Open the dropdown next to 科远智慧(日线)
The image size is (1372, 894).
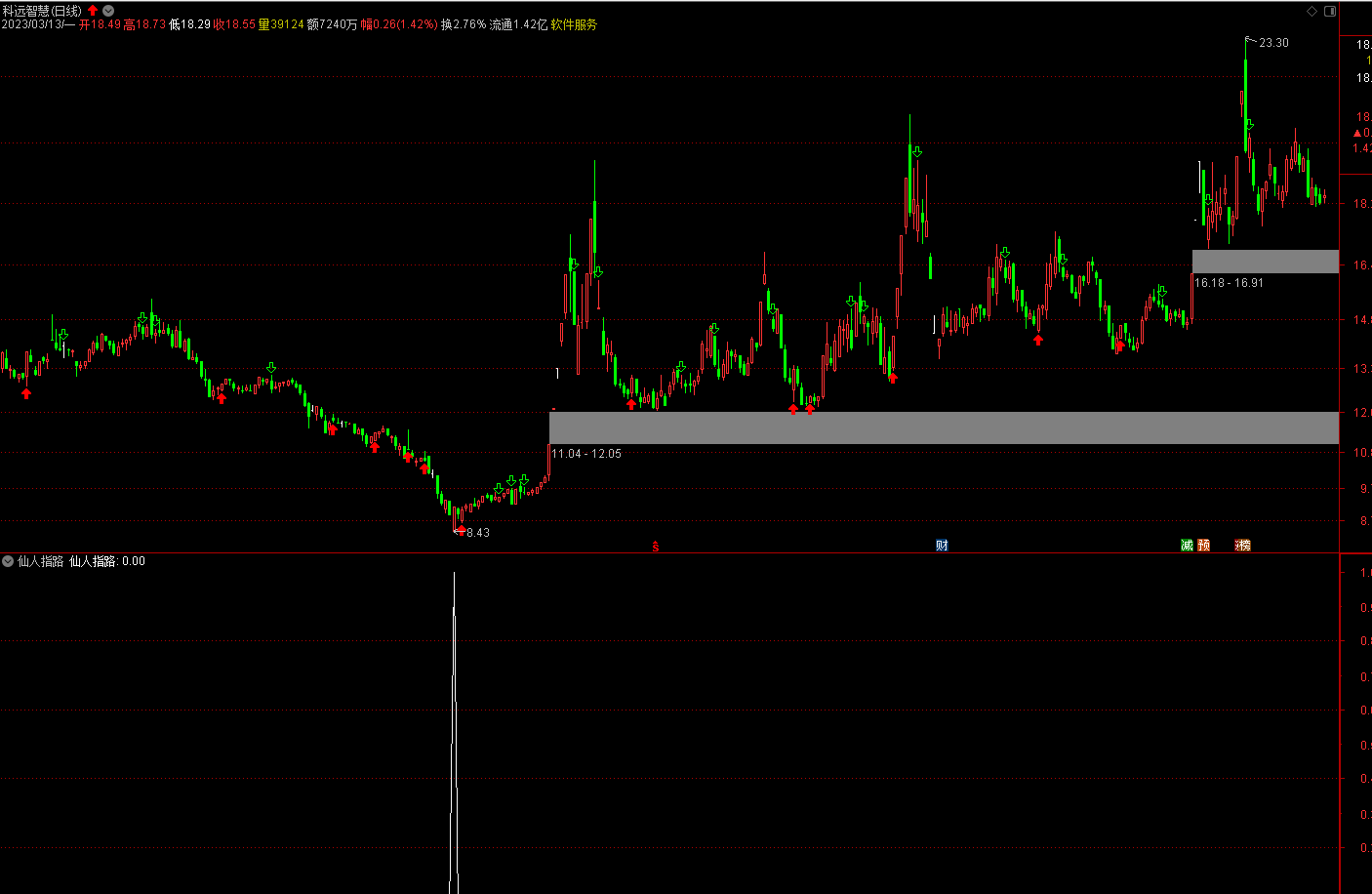click(108, 11)
